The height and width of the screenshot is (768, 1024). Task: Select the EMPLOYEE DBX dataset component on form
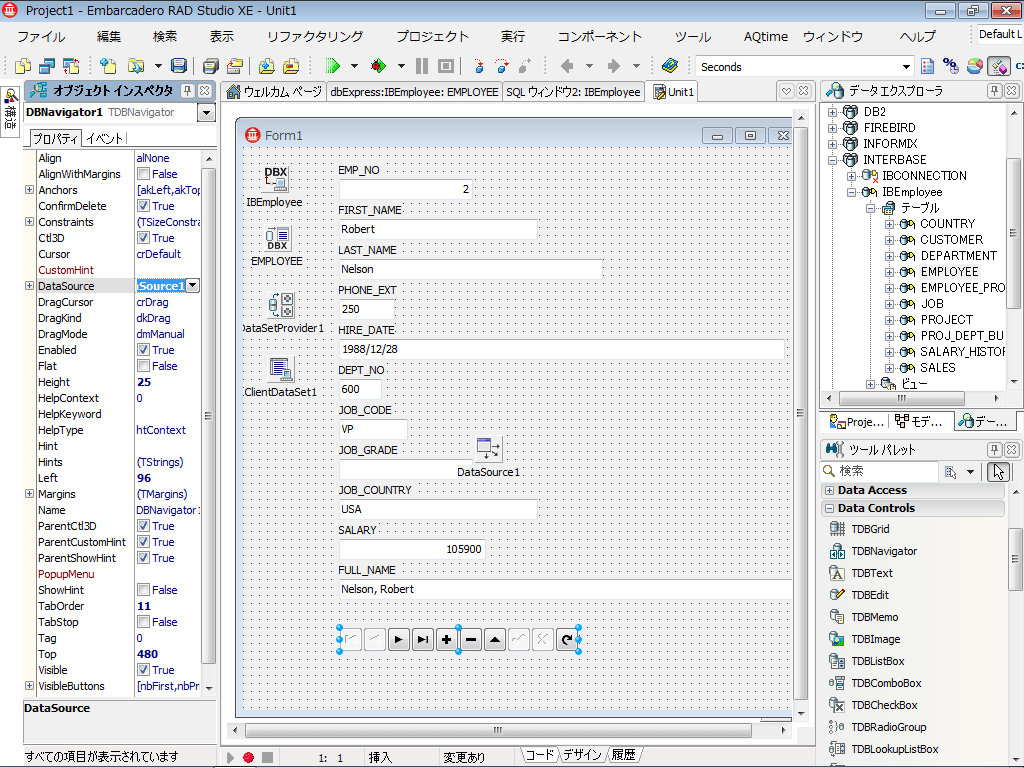[x=277, y=238]
